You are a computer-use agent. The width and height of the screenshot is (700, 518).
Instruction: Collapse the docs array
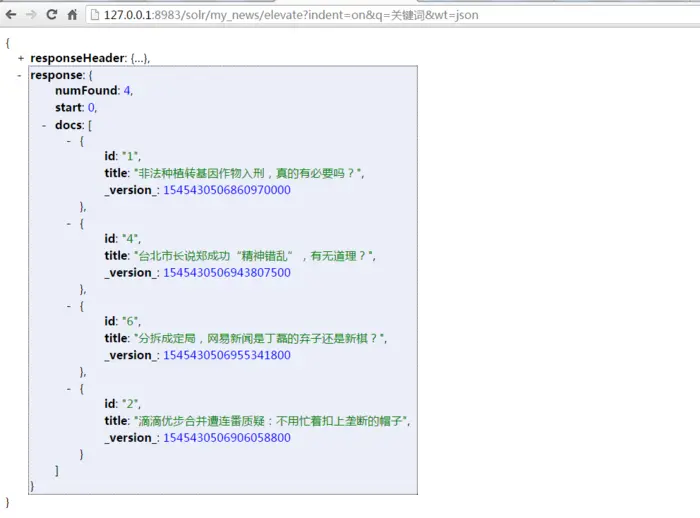tap(44, 125)
